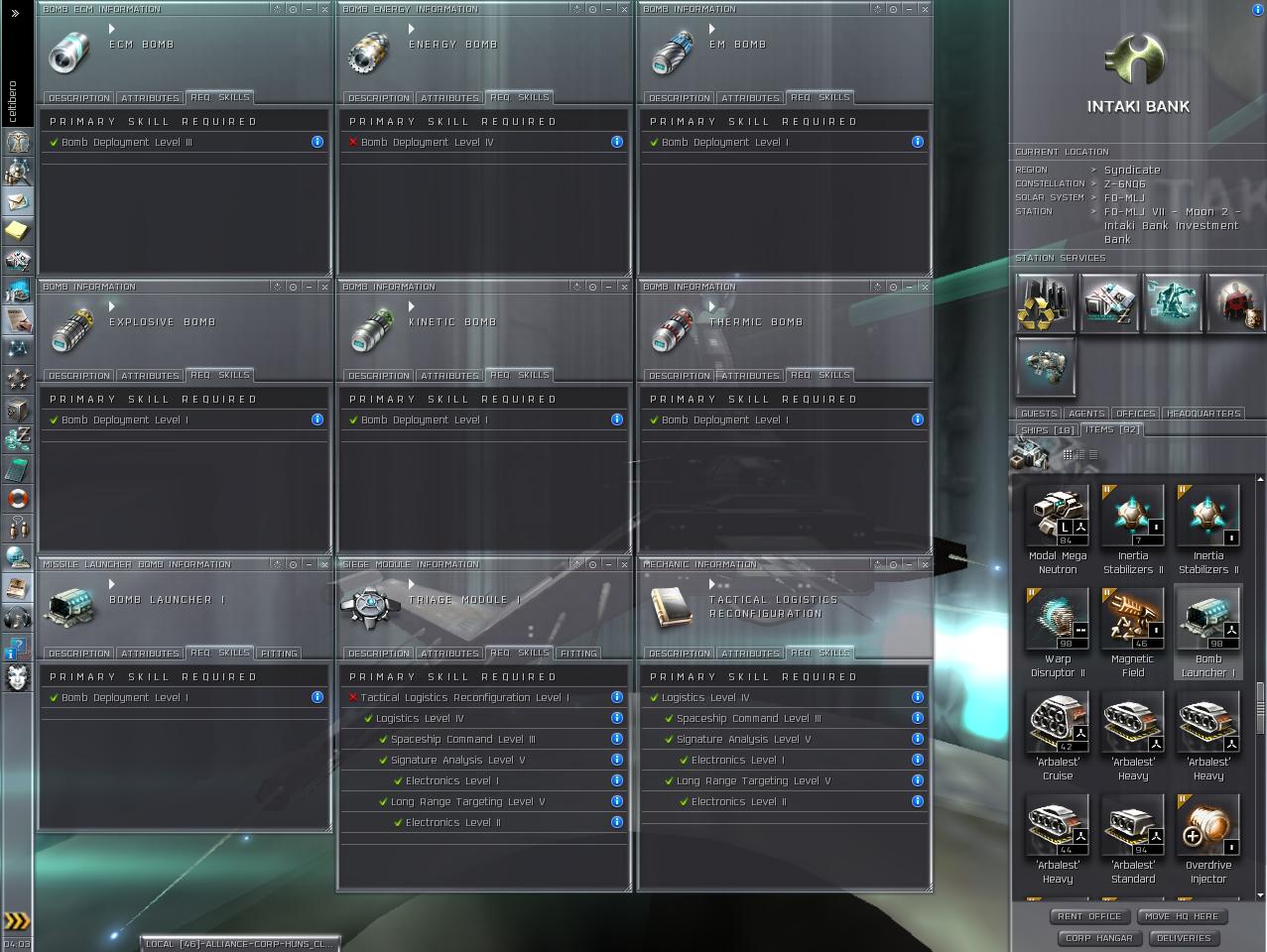Switch hangar items to icon grid view

1068,454
